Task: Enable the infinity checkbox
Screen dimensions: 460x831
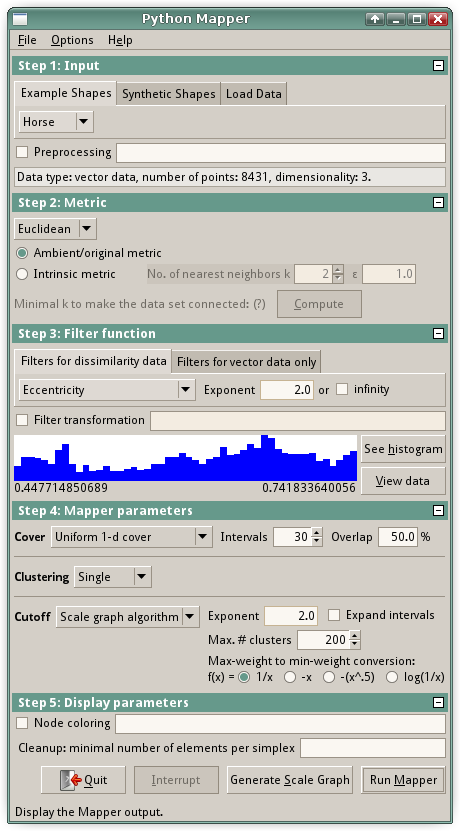Action: [342, 390]
